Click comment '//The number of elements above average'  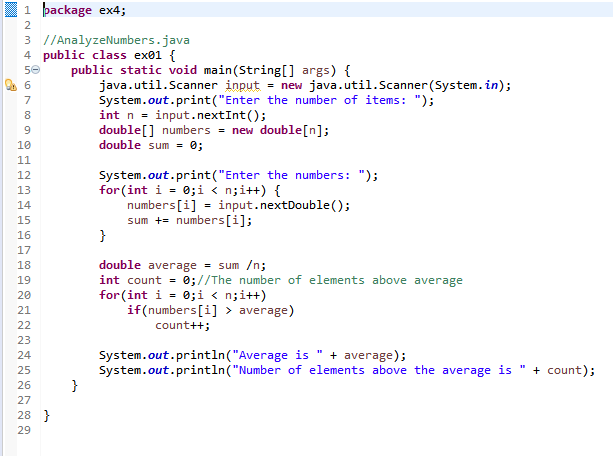330,280
